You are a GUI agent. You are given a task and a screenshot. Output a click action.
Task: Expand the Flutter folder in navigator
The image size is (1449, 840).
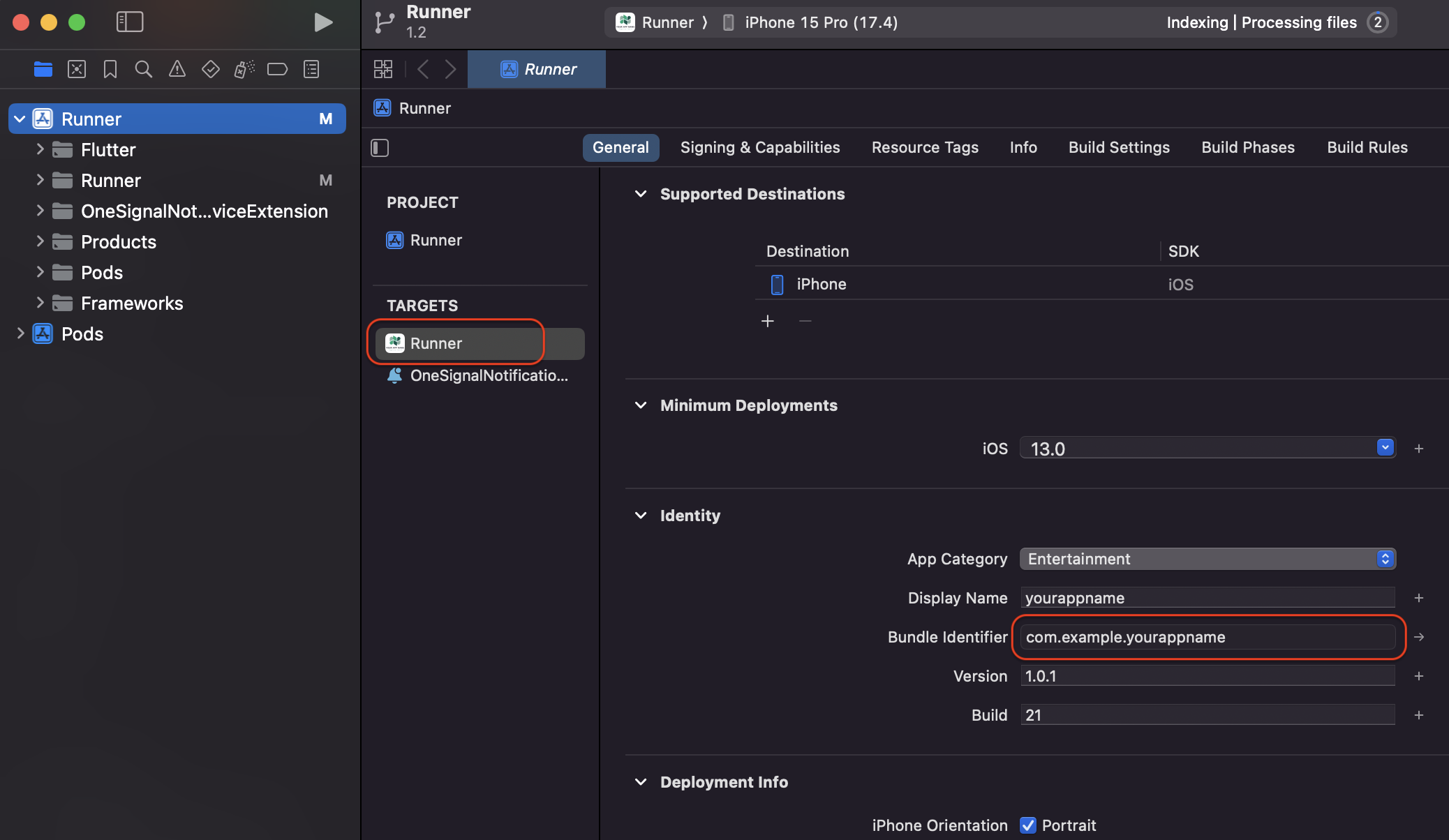click(x=40, y=149)
